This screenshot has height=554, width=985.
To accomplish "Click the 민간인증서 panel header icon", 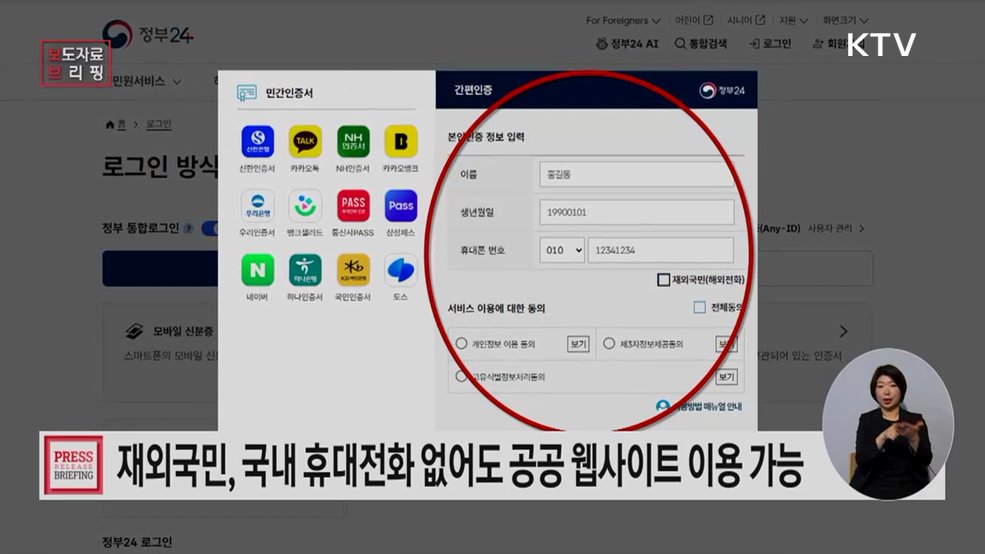I will [x=247, y=93].
